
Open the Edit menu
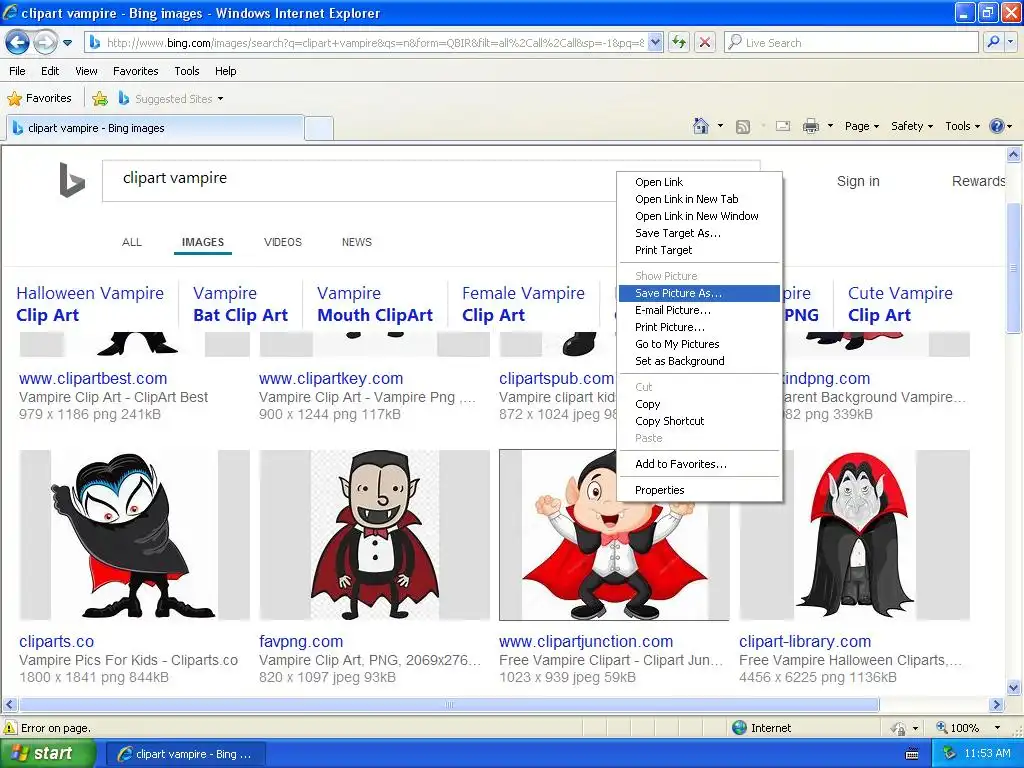[50, 71]
